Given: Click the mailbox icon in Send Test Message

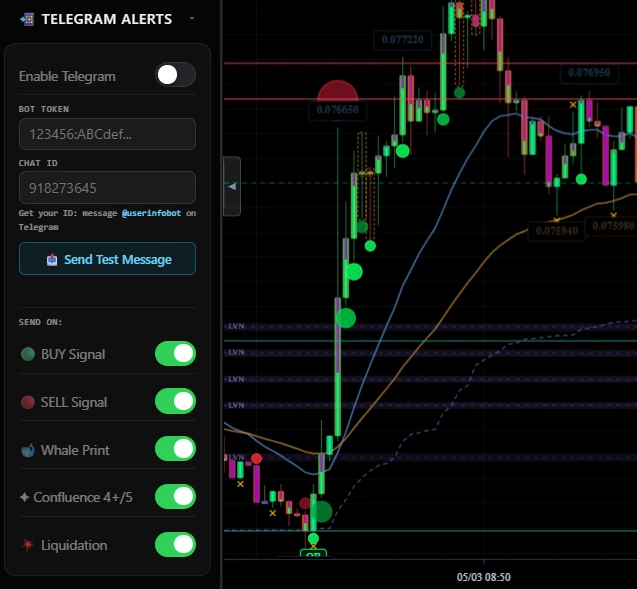Looking at the screenshot, I should [x=52, y=259].
